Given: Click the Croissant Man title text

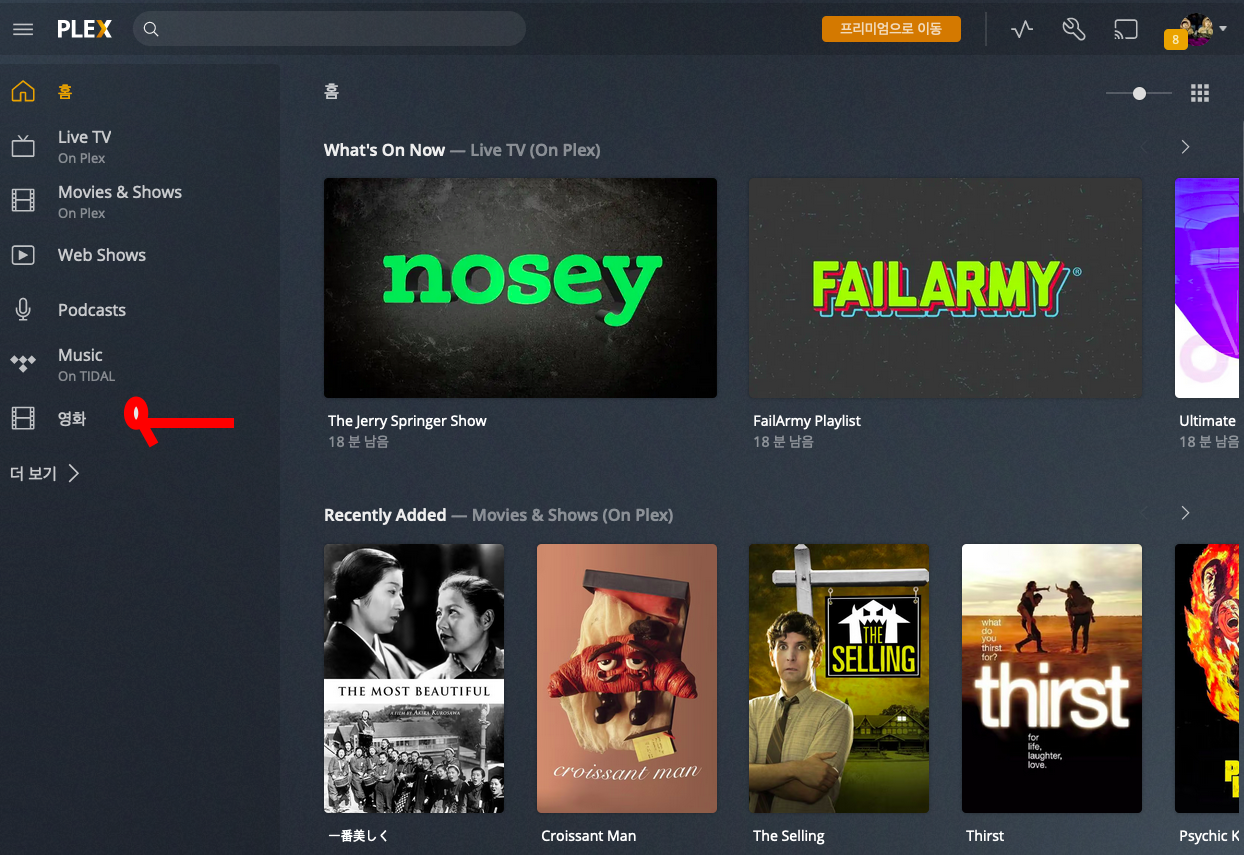Looking at the screenshot, I should (589, 836).
